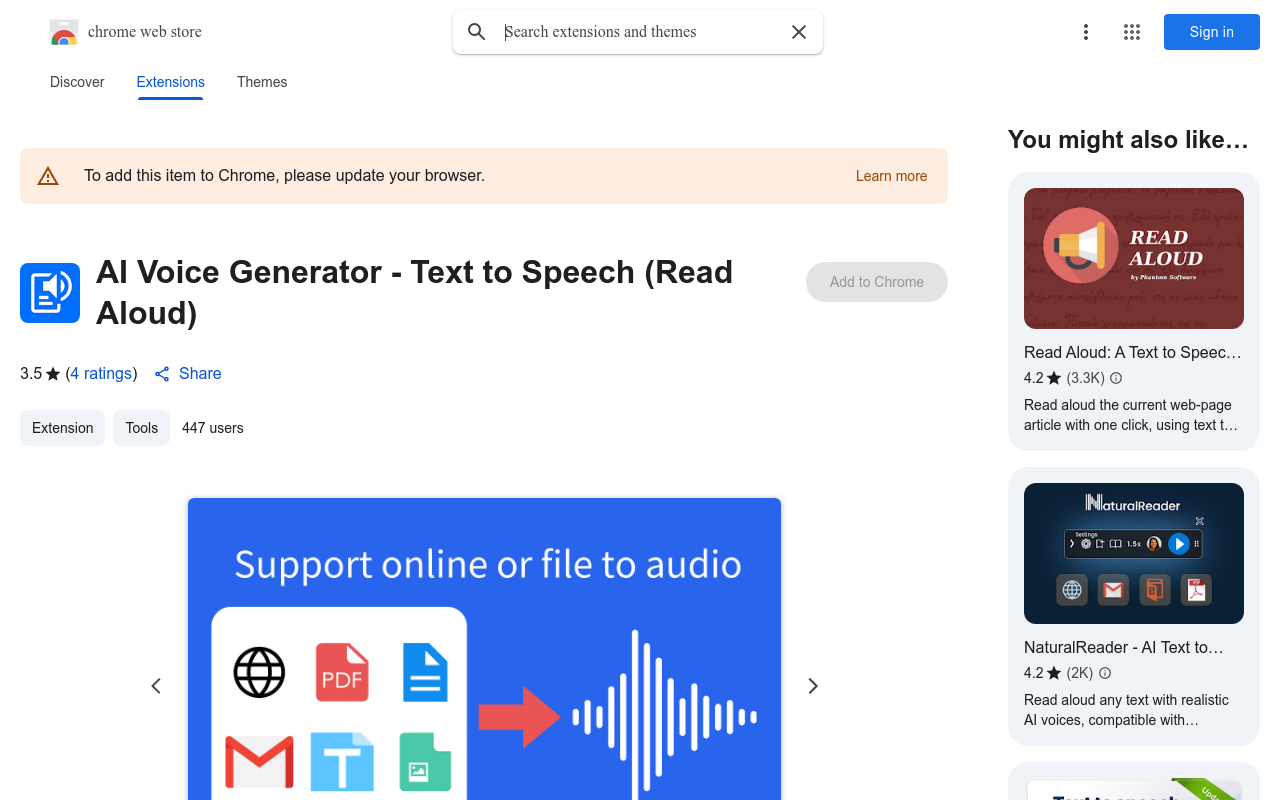Viewport: 1280px width, 800px height.
Task: Clear the search field with the X icon
Action: (x=799, y=32)
